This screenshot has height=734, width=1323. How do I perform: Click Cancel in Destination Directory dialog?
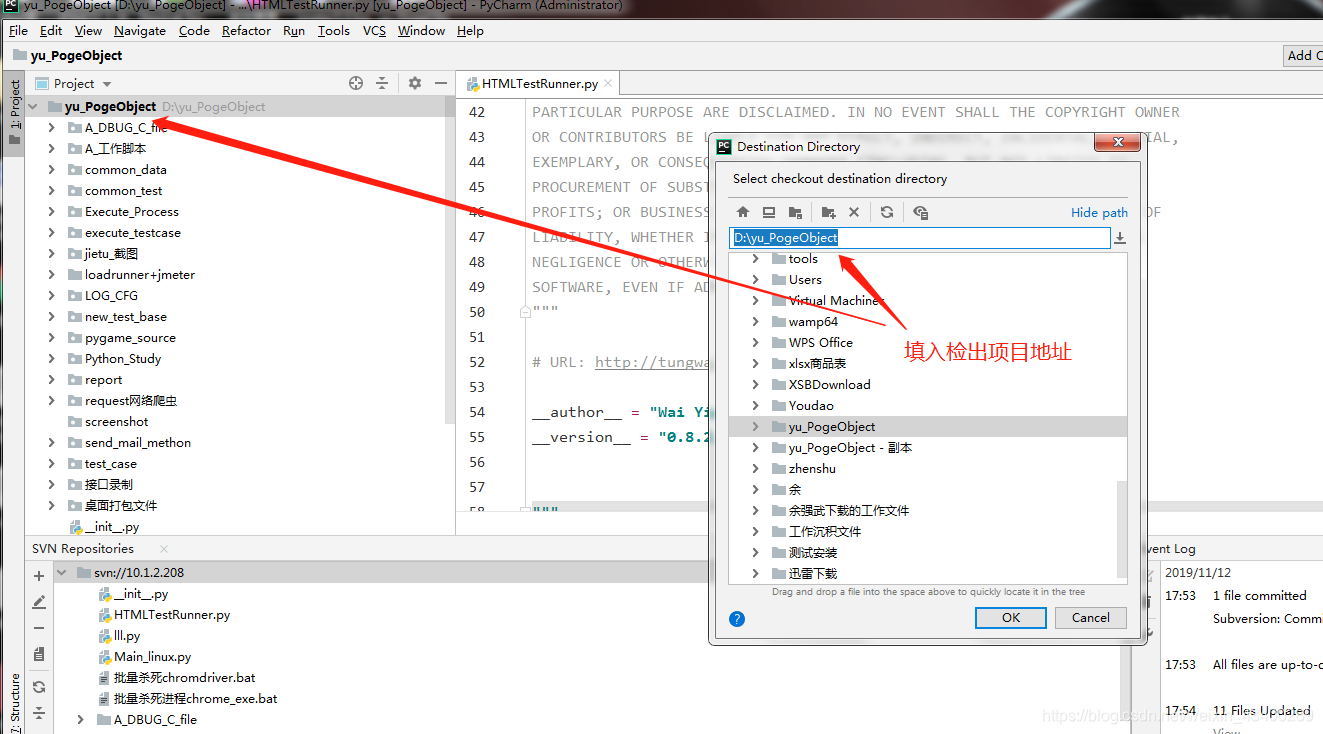[1091, 618]
